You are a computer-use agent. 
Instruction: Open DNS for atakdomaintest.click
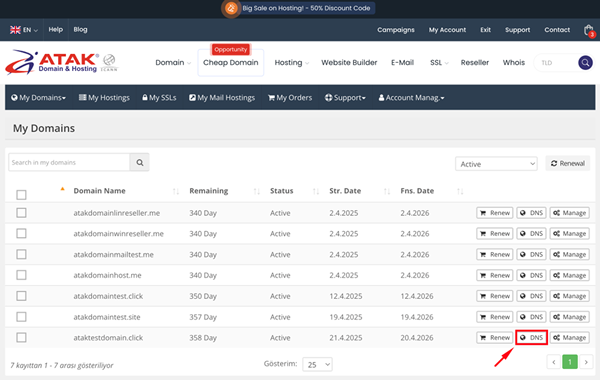point(532,296)
